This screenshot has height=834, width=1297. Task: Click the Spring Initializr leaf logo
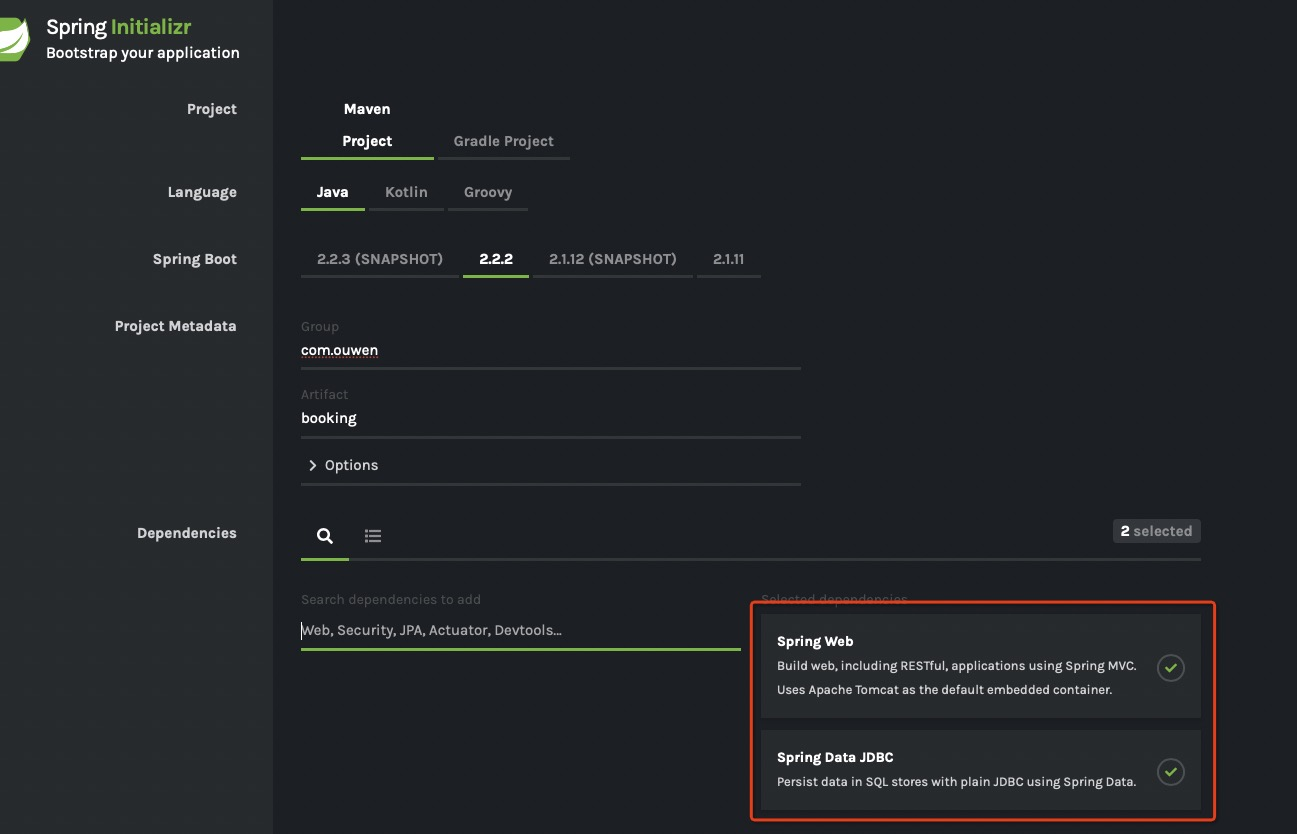coord(12,37)
